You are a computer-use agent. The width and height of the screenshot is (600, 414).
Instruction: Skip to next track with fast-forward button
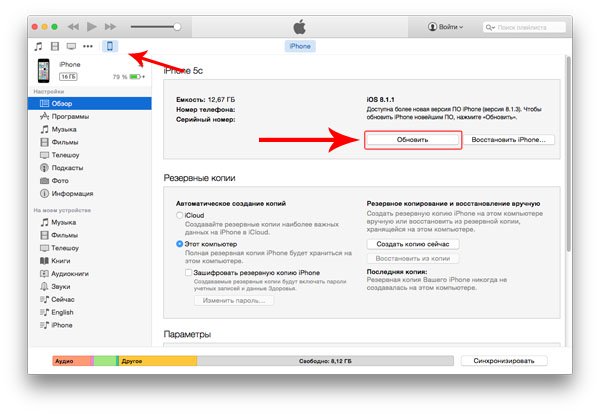click(111, 26)
